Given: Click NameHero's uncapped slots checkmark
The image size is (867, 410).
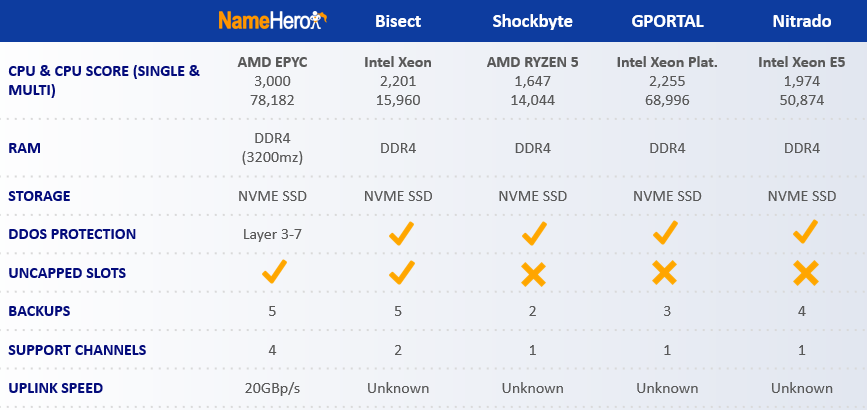Looking at the screenshot, I should pos(273,272).
